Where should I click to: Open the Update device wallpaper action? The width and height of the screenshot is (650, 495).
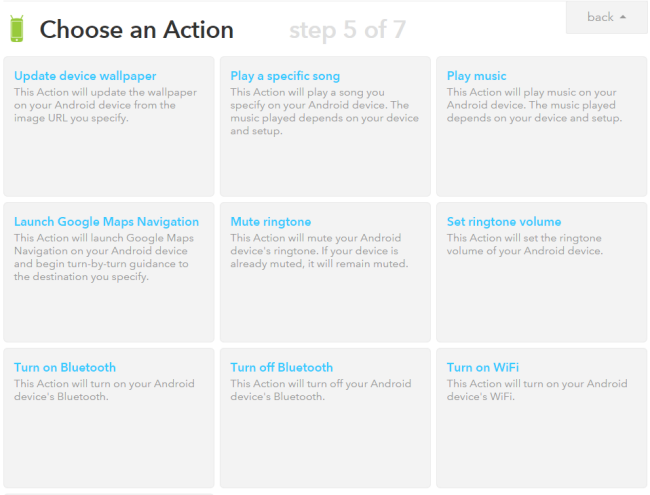[85, 76]
